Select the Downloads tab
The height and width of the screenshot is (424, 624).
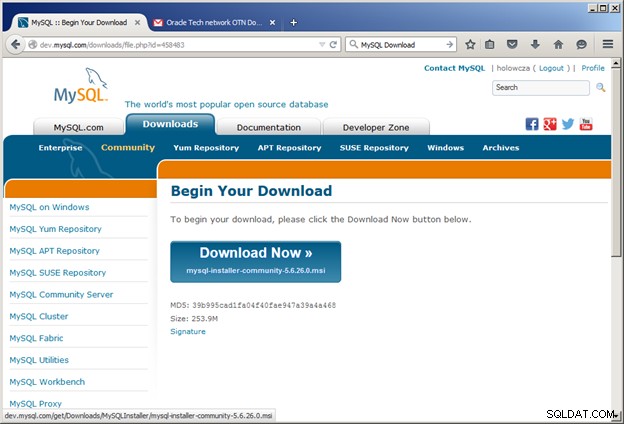coord(170,124)
